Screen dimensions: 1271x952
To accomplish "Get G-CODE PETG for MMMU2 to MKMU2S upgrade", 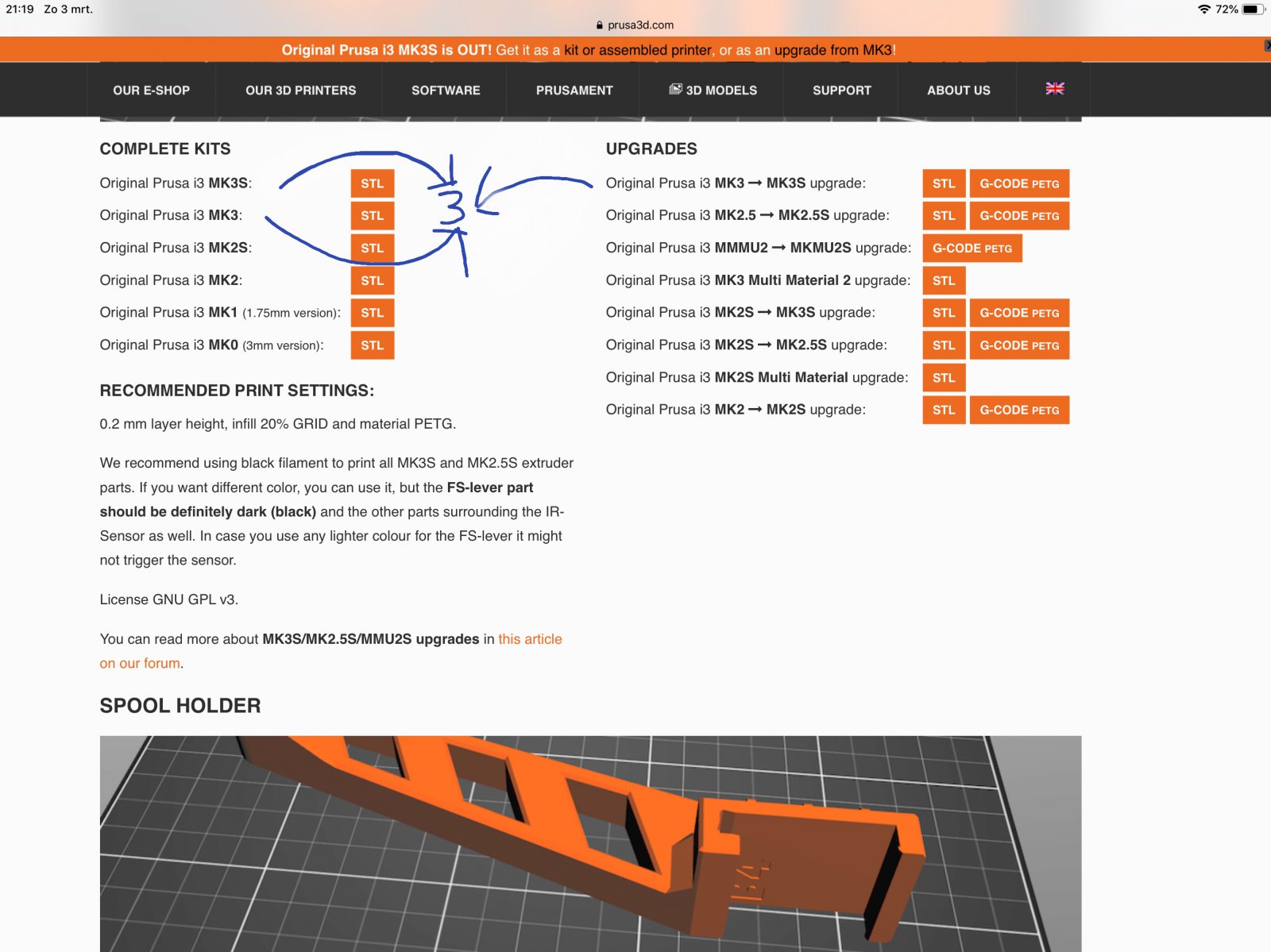I will (972, 249).
